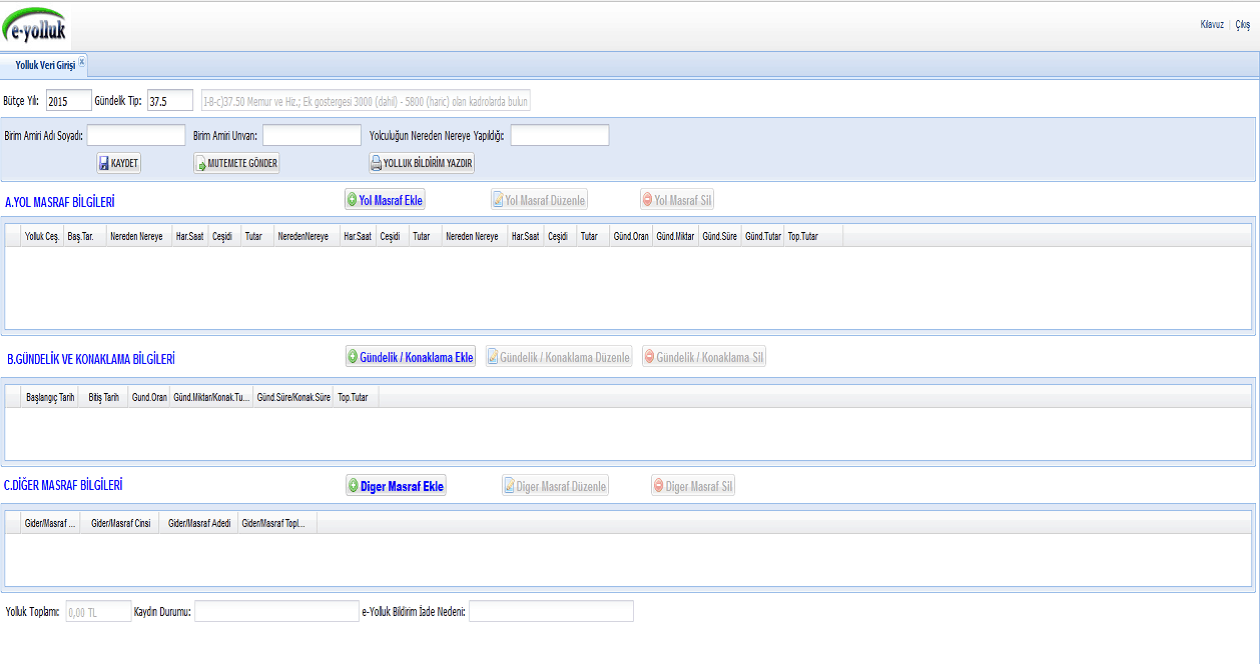Add entry with Yol Masraf Ekle

coord(385,200)
